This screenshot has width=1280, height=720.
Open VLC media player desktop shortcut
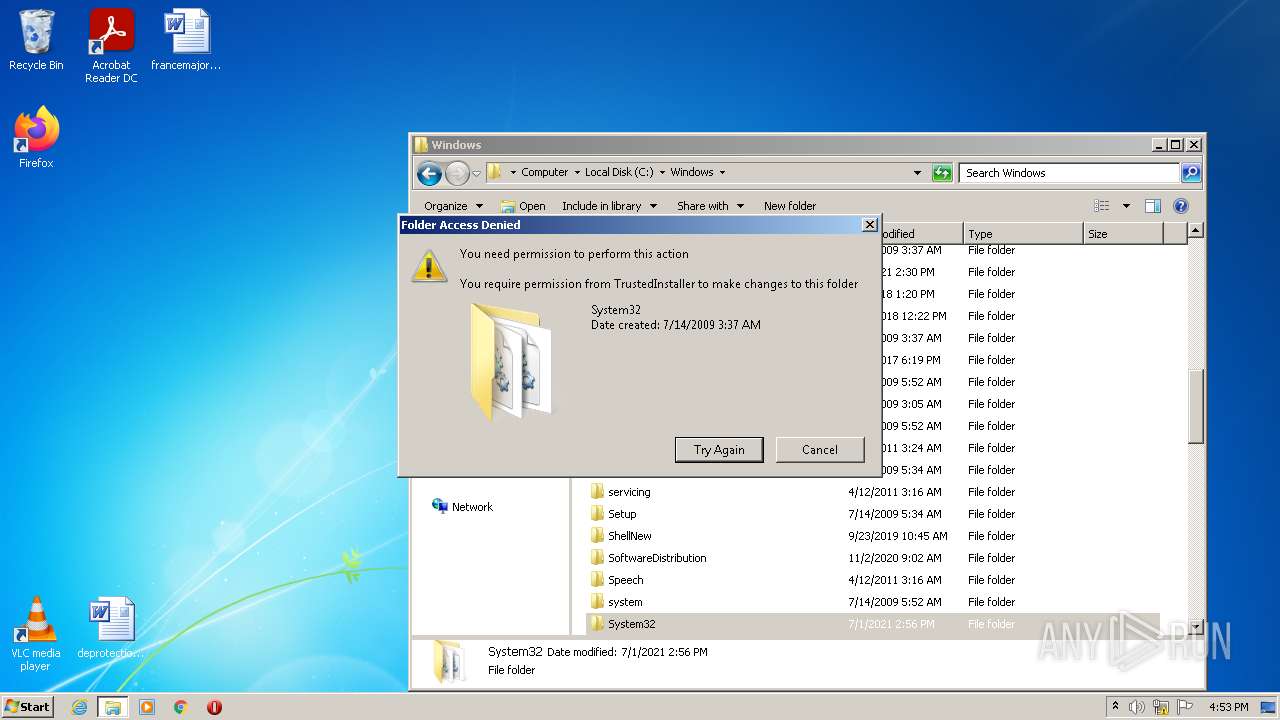[36, 634]
